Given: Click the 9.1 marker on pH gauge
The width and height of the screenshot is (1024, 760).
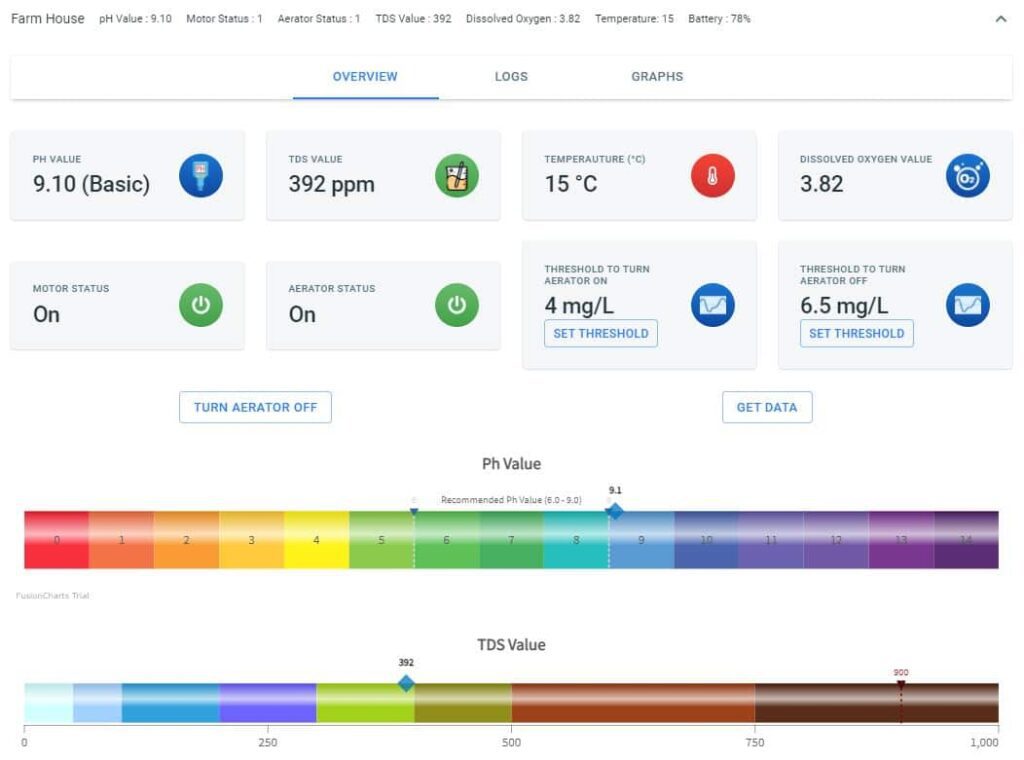Looking at the screenshot, I should coord(614,510).
